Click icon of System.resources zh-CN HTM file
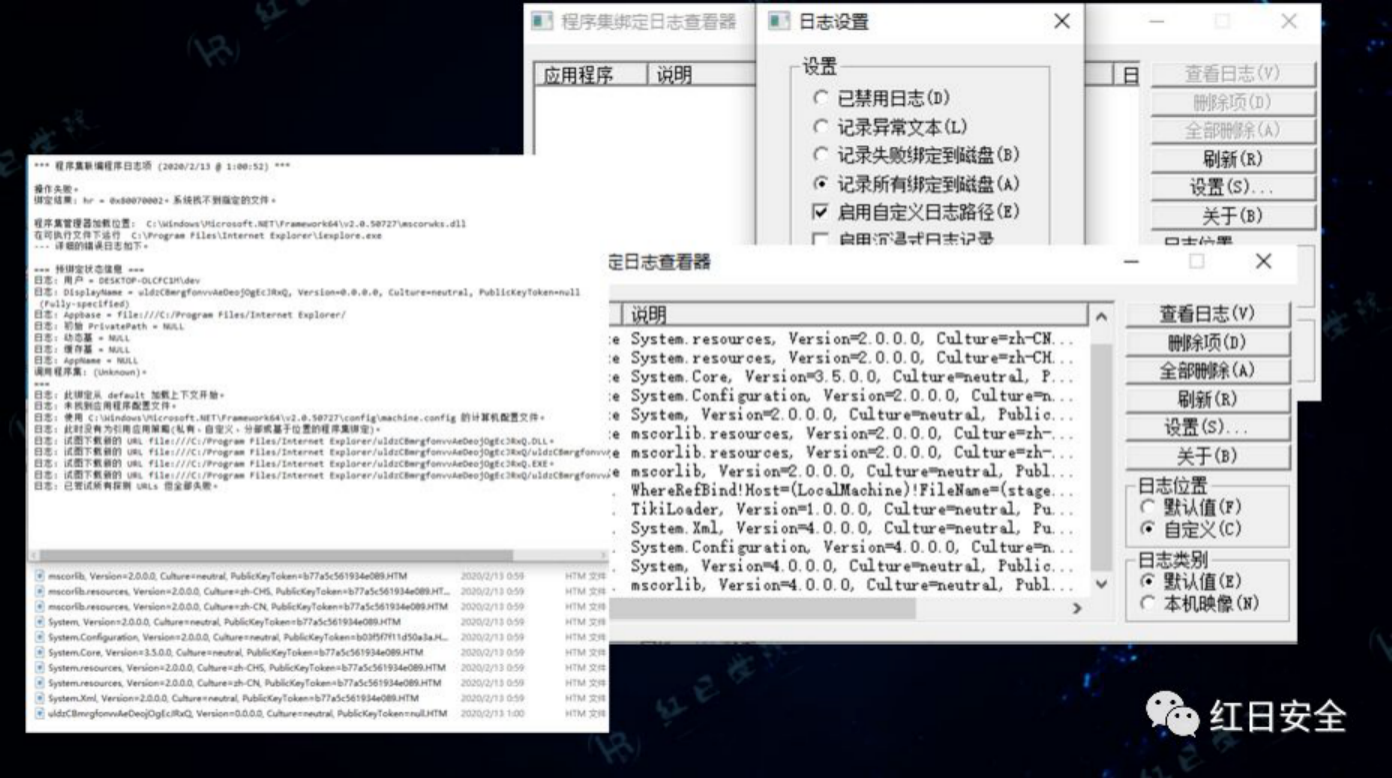The image size is (1392, 778). (x=40, y=683)
